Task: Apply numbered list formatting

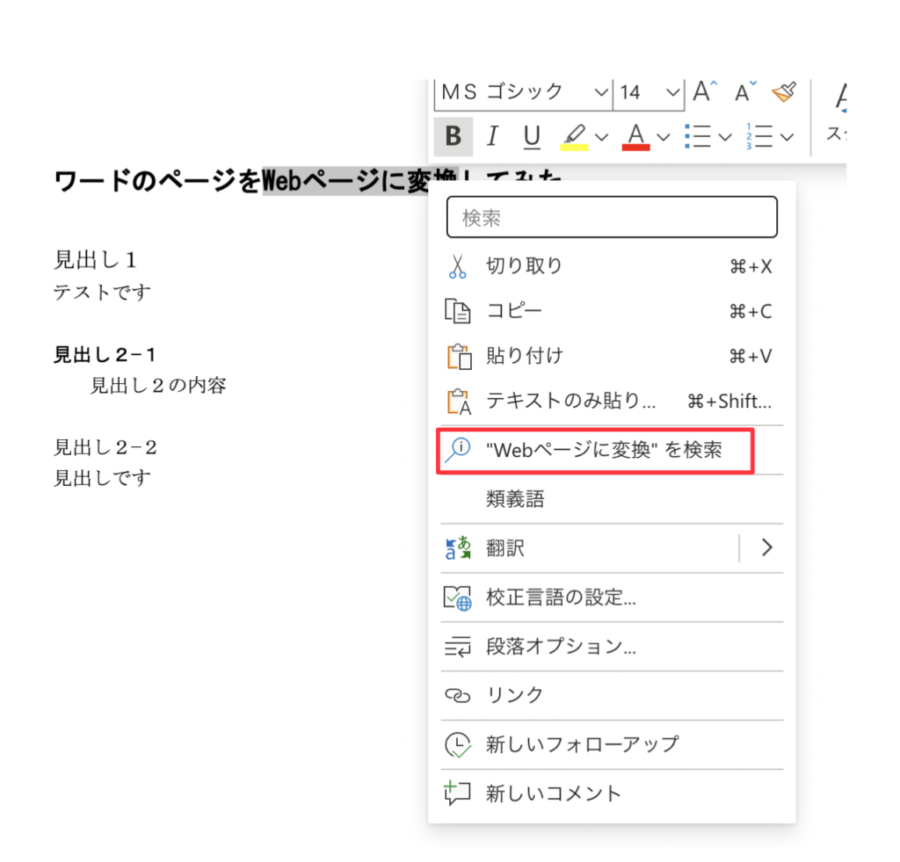Action: click(759, 137)
